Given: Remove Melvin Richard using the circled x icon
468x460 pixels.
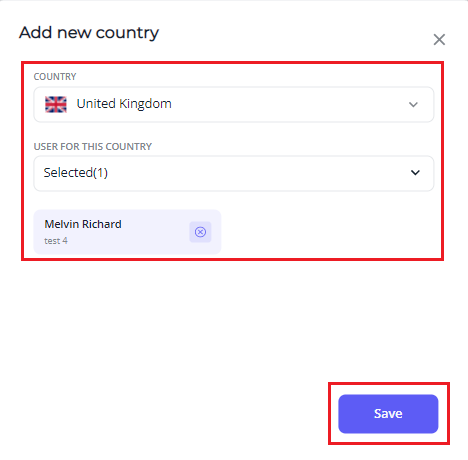Looking at the screenshot, I should pyautogui.click(x=200, y=232).
